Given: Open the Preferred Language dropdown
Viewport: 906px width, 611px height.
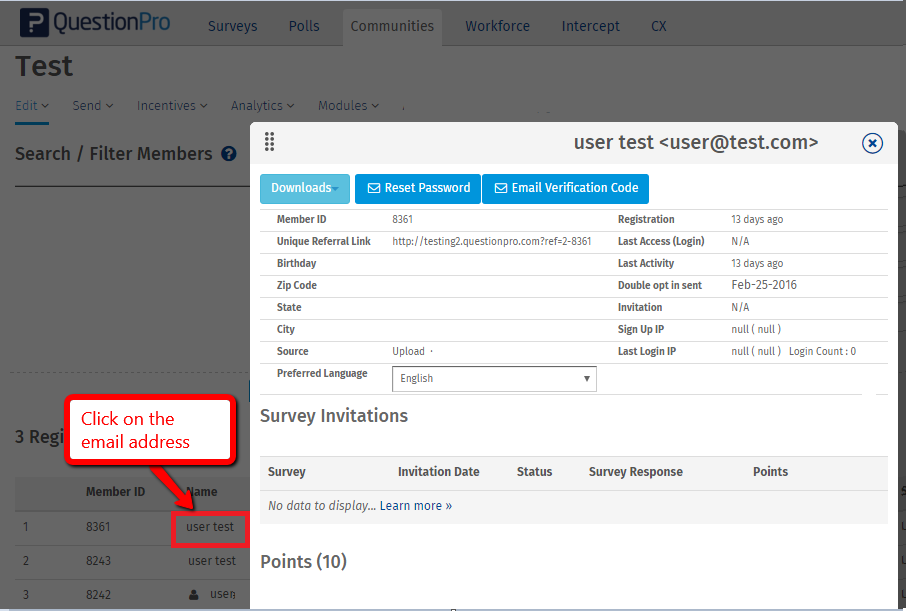Looking at the screenshot, I should coord(494,379).
